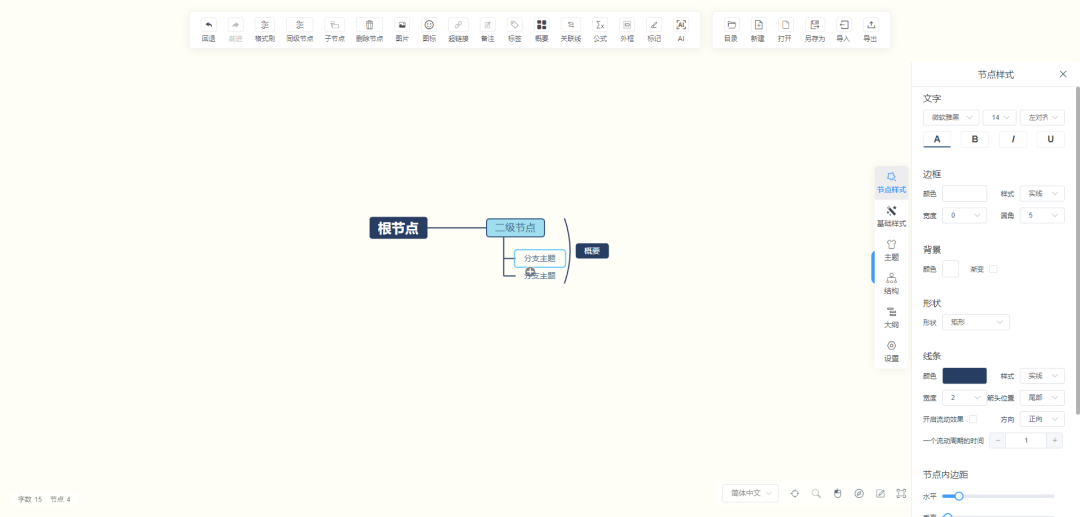Select the 根节点 root node

click(398, 228)
